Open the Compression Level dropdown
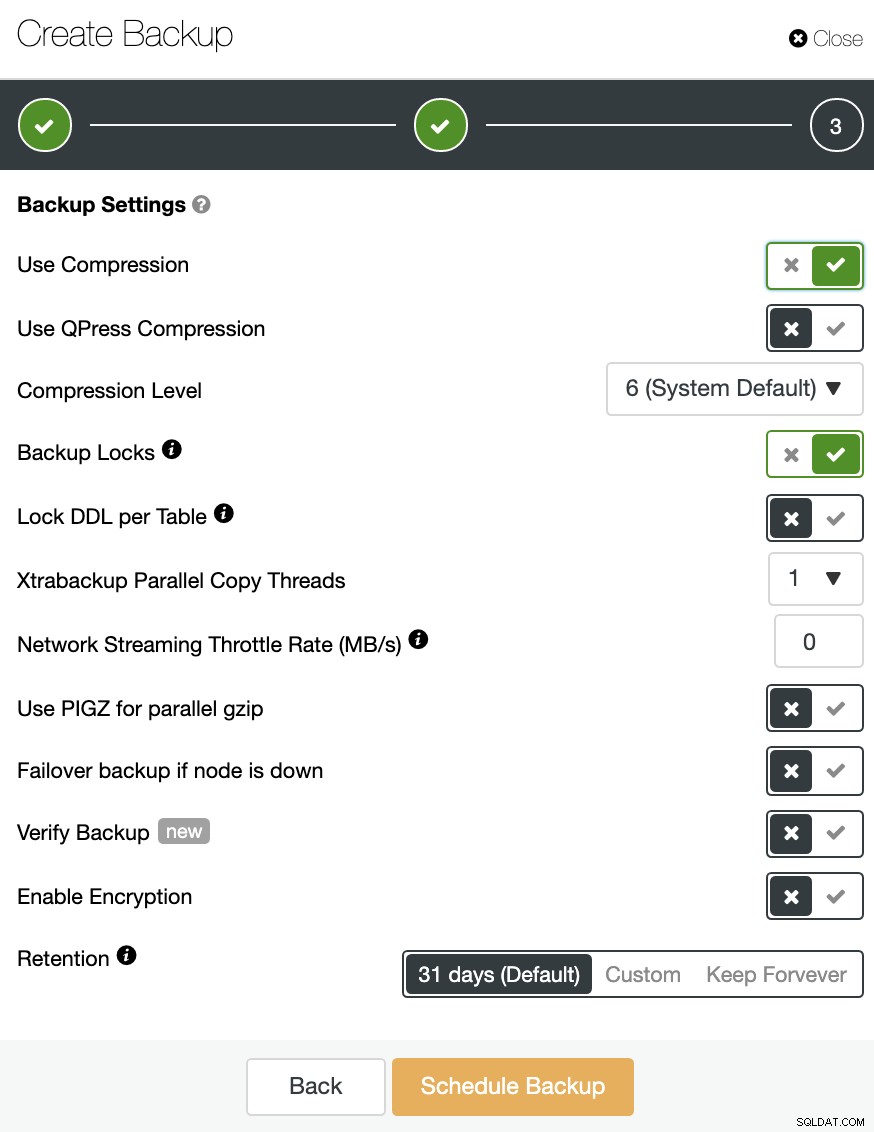The height and width of the screenshot is (1132, 874). 735,389
